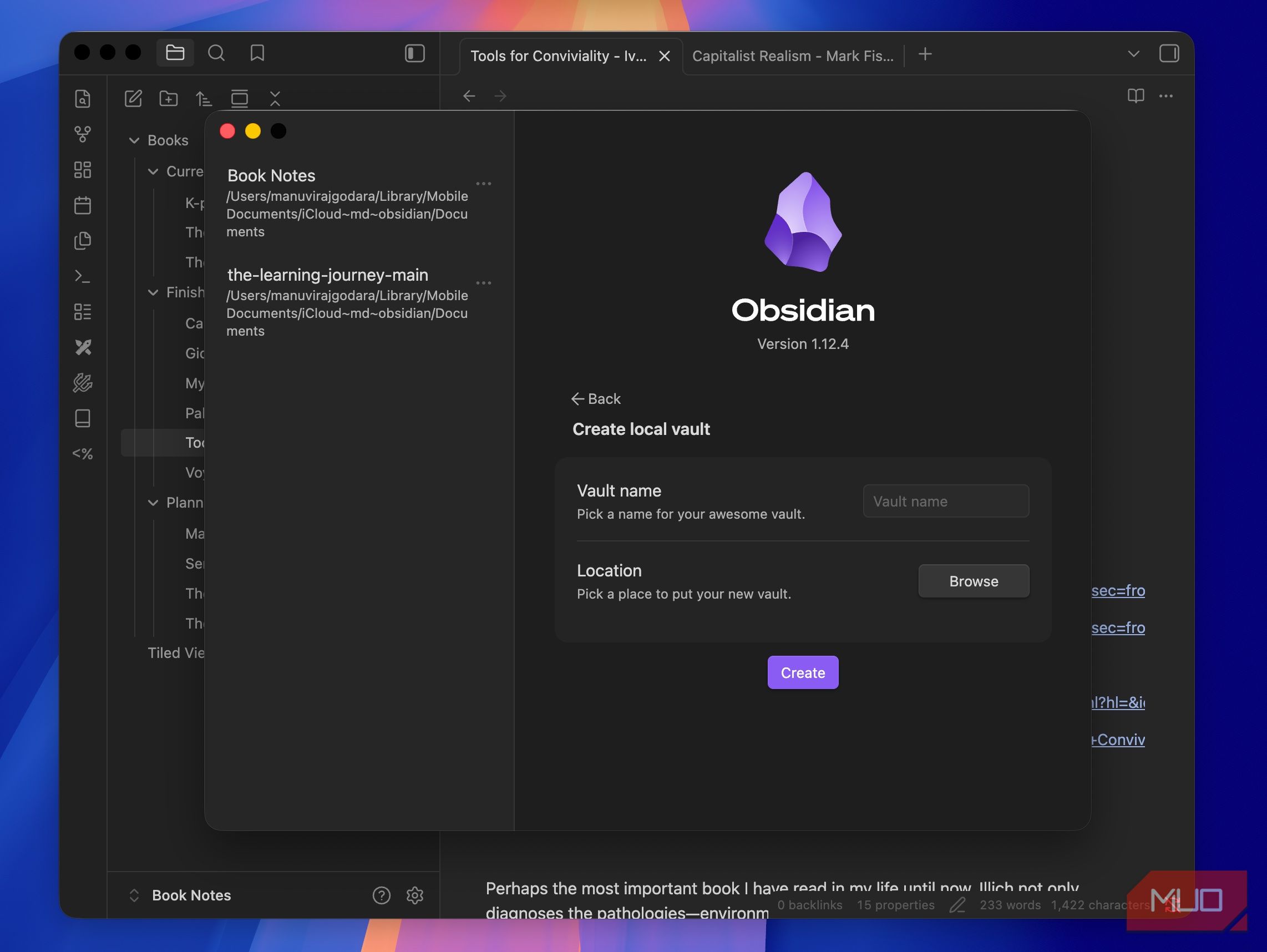
Task: Create a new folder in file explorer
Action: coord(169,99)
